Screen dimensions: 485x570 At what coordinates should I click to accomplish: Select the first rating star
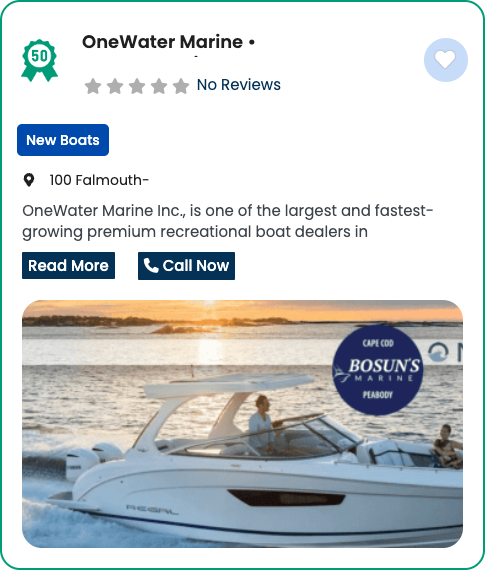(x=93, y=86)
